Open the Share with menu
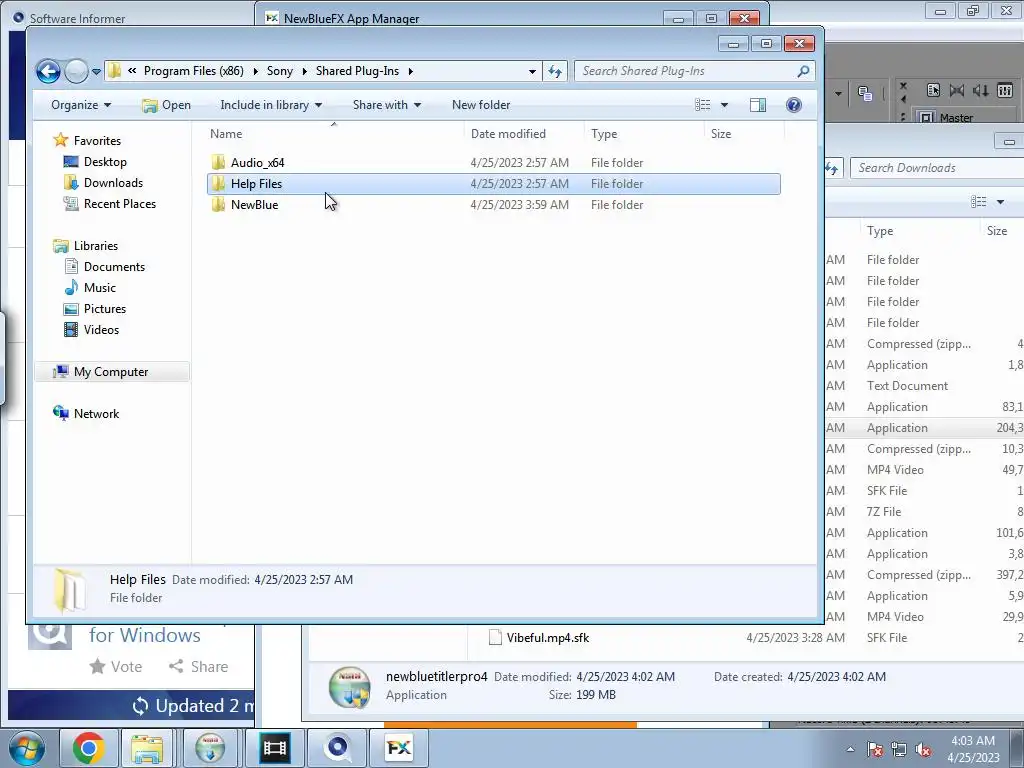 click(387, 105)
